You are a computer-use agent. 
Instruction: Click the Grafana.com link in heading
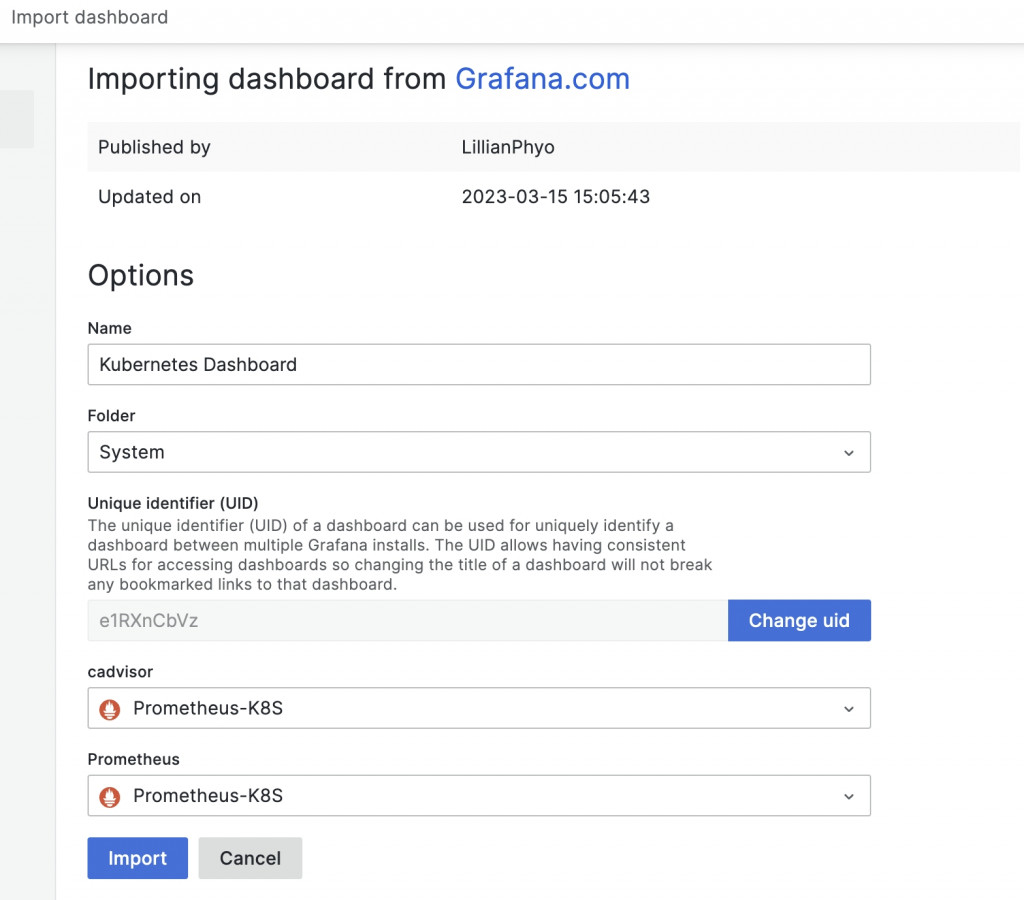pos(542,79)
